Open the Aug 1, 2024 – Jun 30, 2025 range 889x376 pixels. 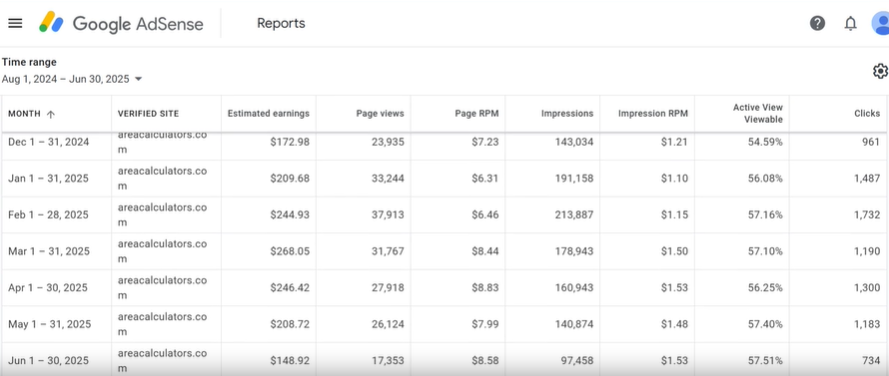click(x=65, y=79)
